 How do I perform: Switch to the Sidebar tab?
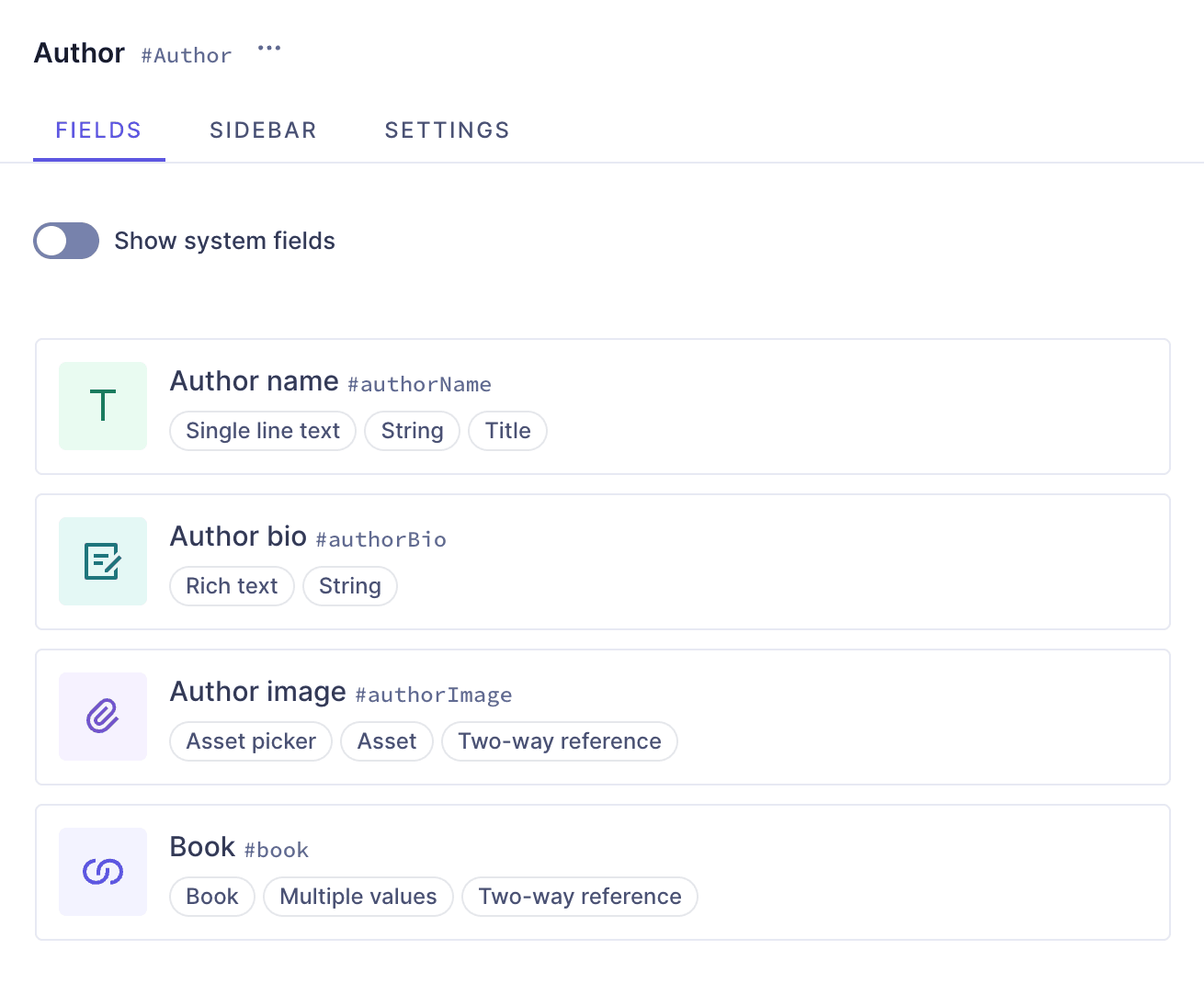(263, 130)
